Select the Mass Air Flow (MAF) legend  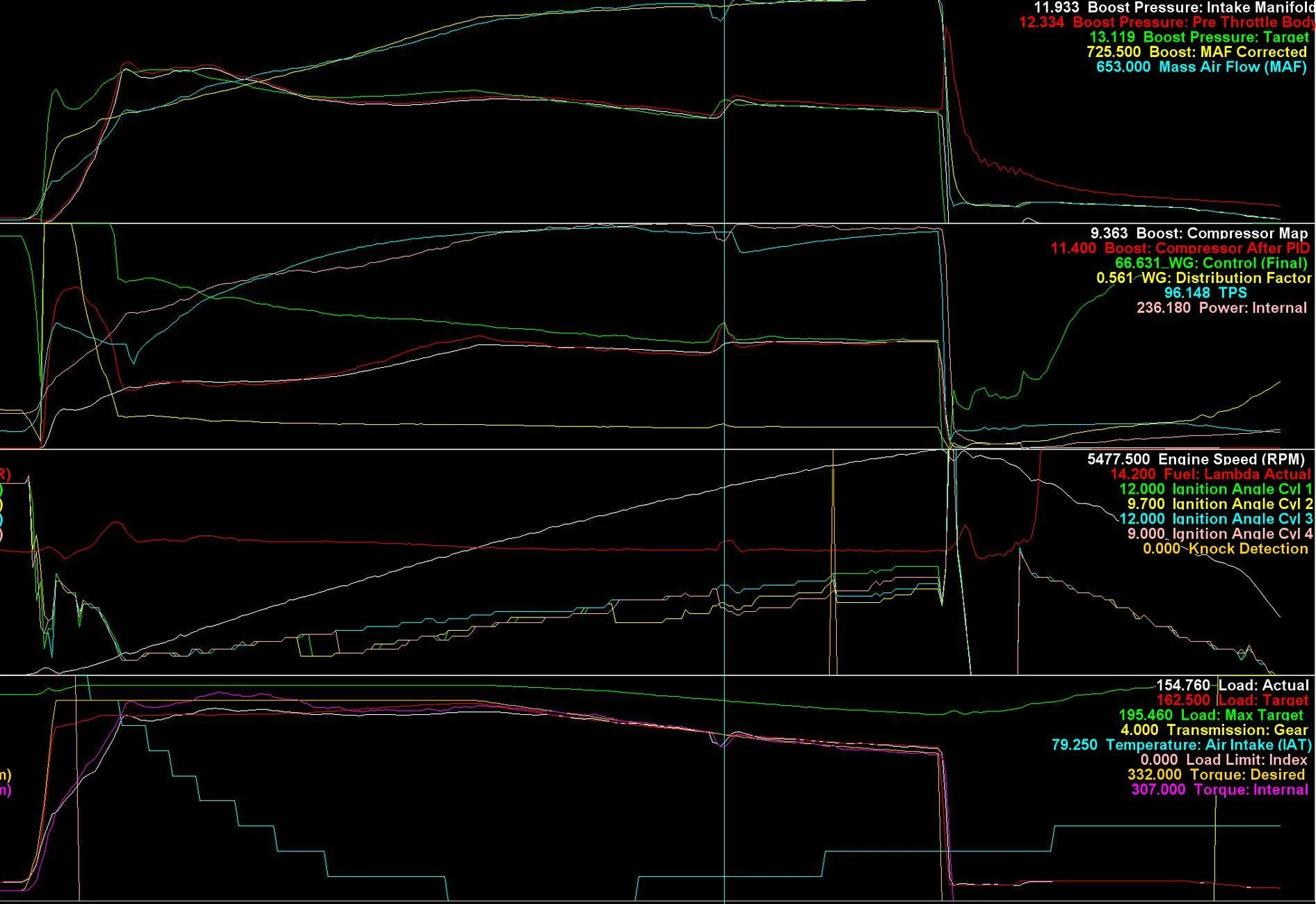pos(1201,67)
